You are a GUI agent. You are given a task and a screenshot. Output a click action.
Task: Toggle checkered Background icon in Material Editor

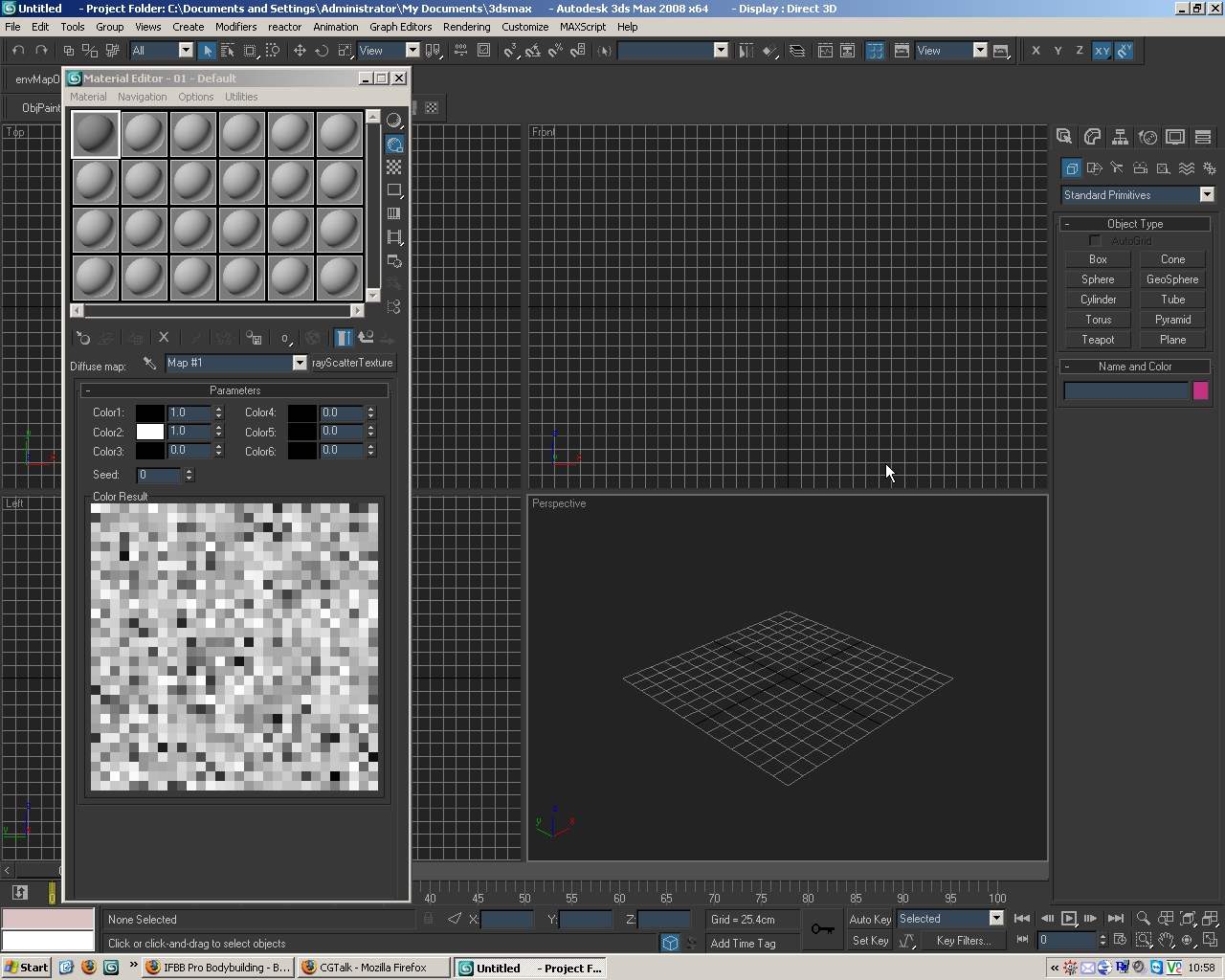[x=394, y=167]
